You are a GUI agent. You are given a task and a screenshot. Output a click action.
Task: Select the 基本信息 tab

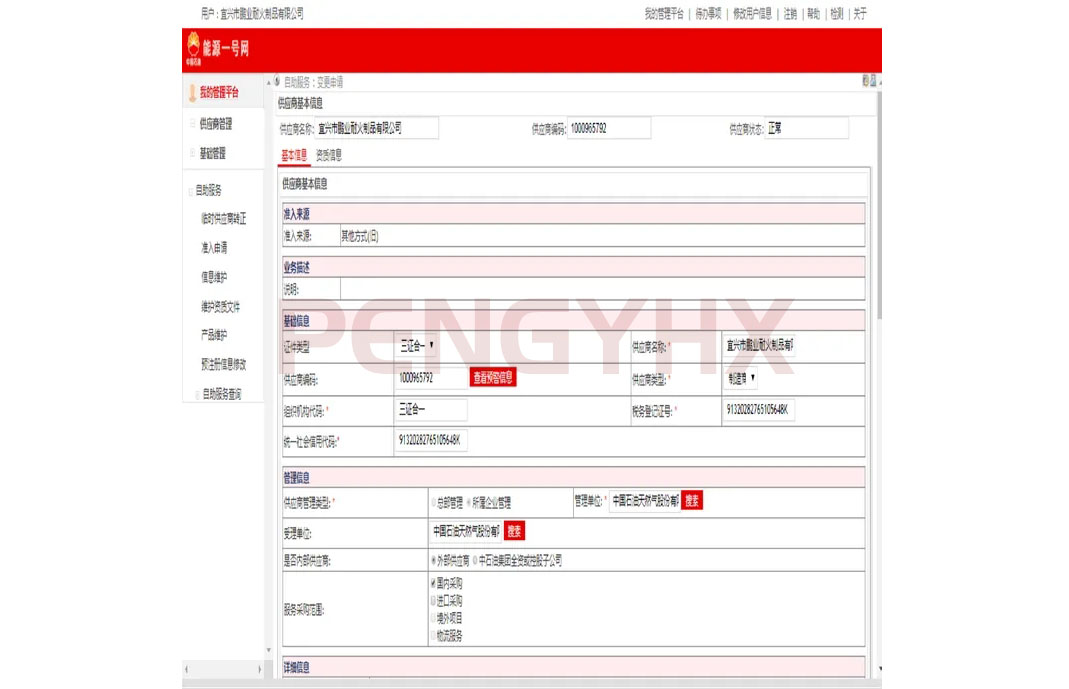pos(295,155)
